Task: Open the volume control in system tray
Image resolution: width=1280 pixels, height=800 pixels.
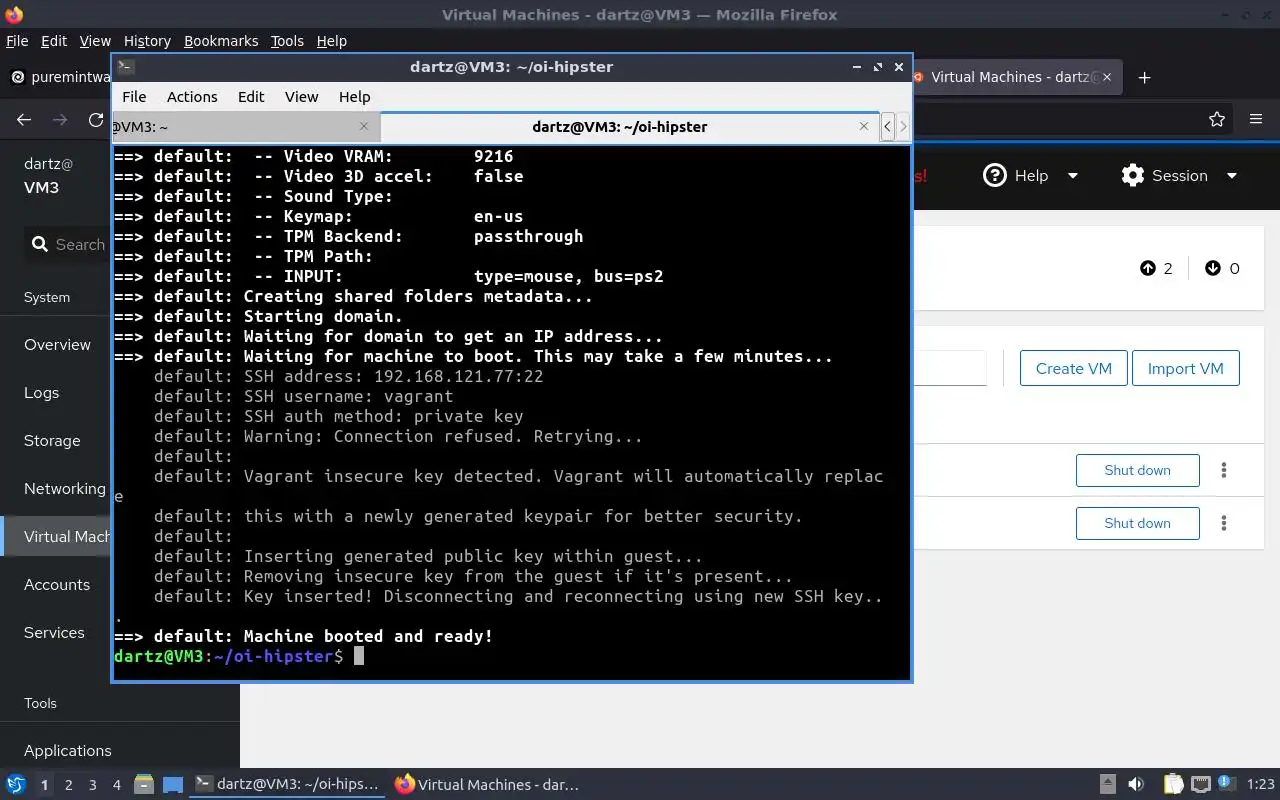Action: pos(1136,785)
